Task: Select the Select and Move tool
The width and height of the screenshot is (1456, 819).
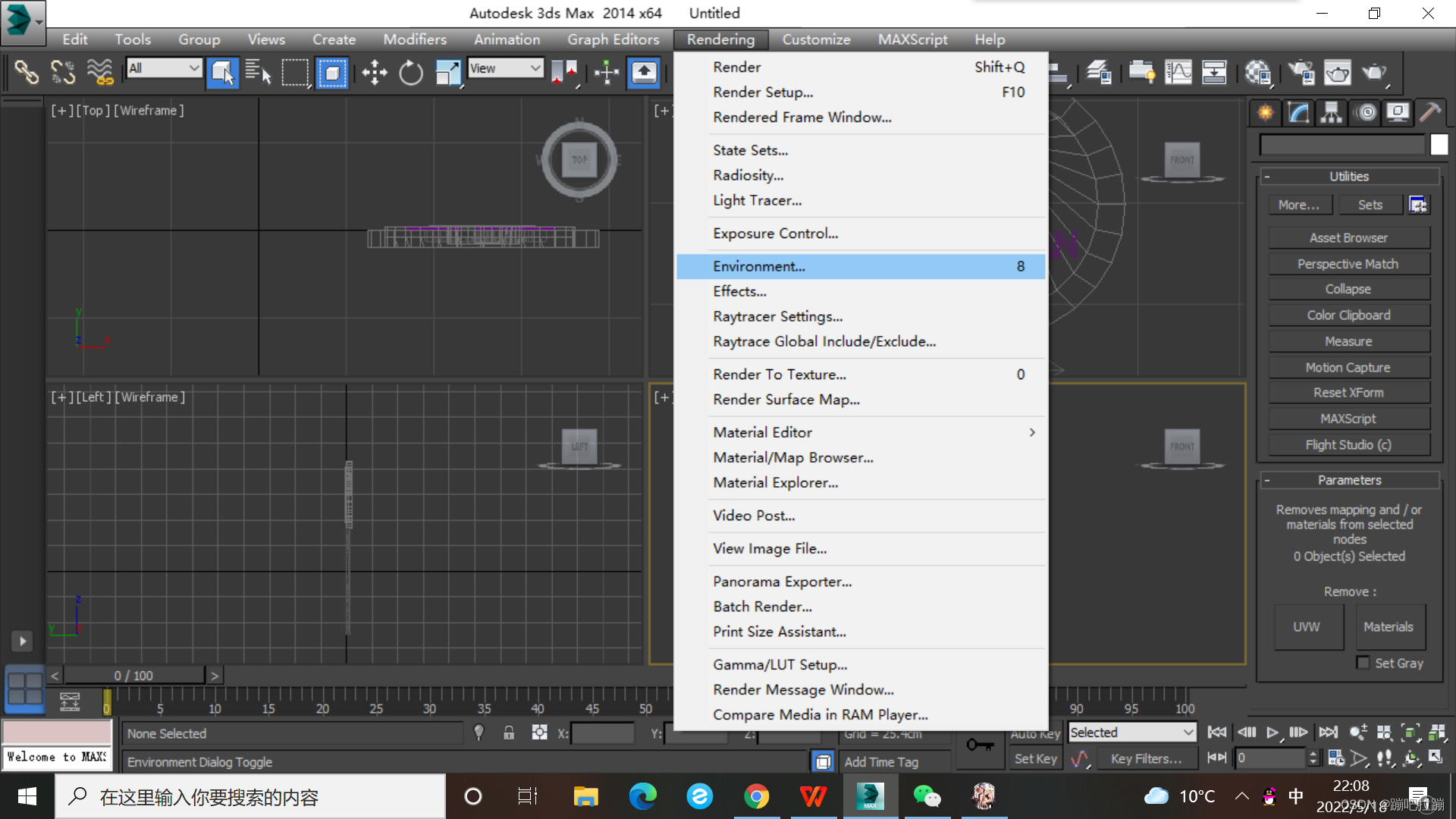Action: (x=375, y=73)
